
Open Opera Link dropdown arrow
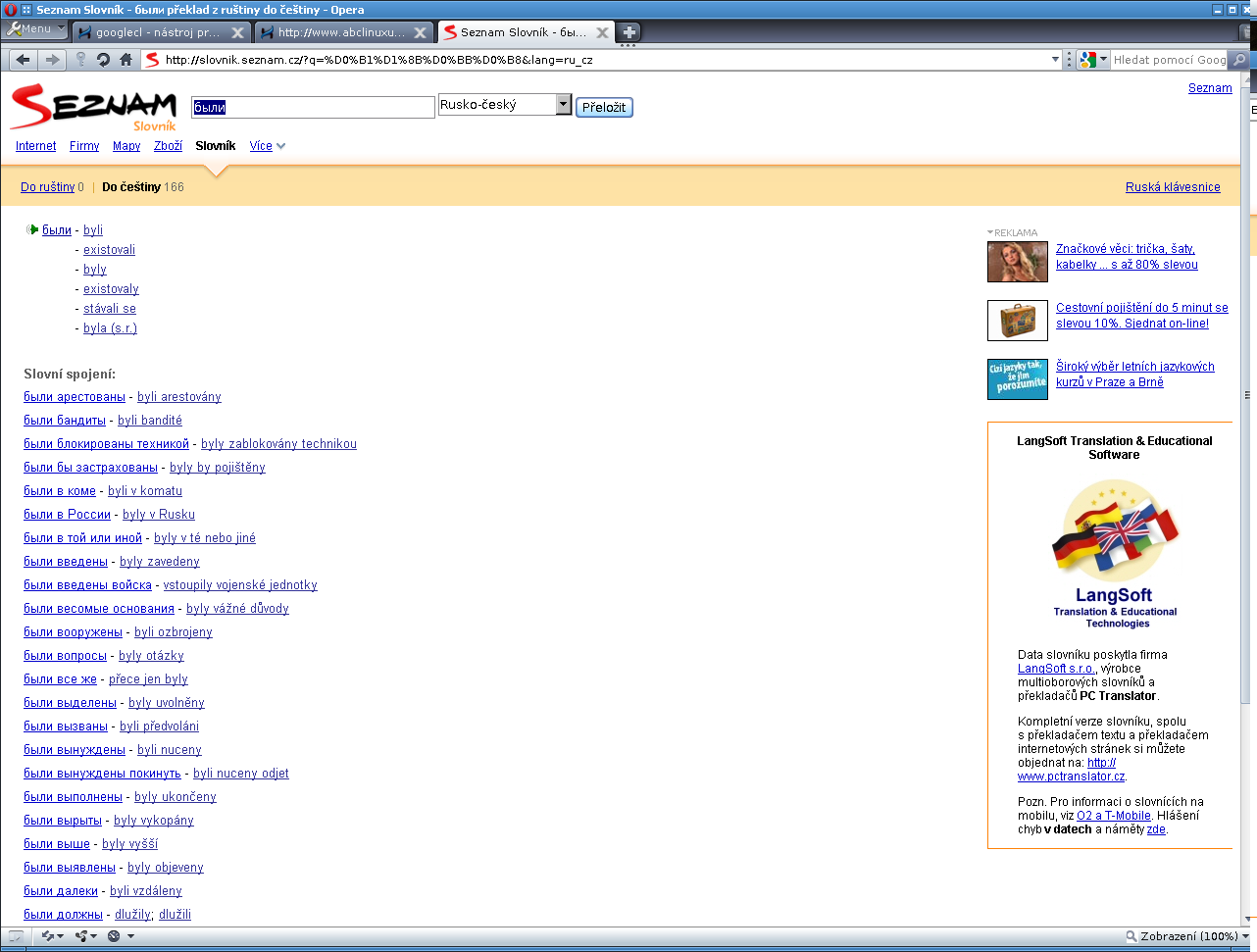(61, 936)
